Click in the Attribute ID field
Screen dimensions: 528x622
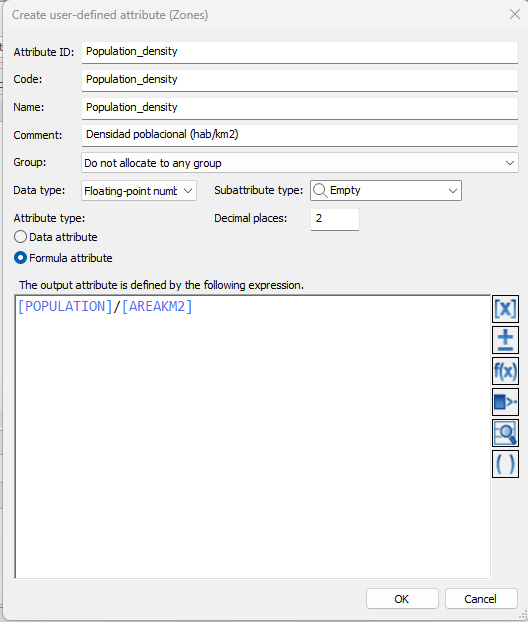pyautogui.click(x=300, y=52)
